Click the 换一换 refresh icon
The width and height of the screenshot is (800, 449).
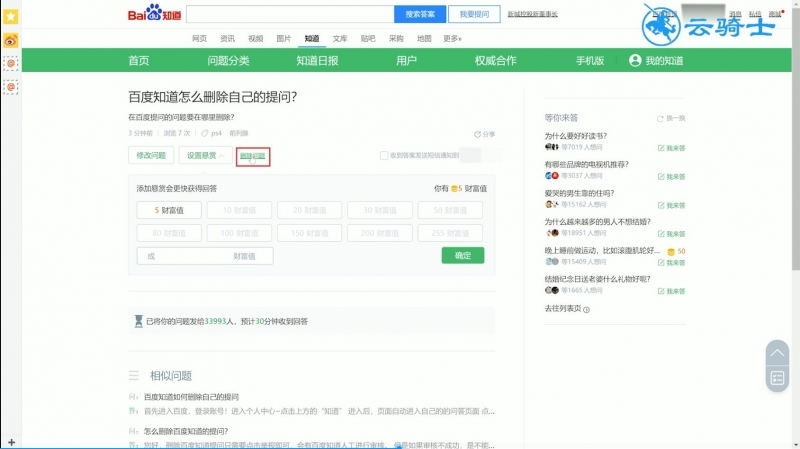coord(660,118)
